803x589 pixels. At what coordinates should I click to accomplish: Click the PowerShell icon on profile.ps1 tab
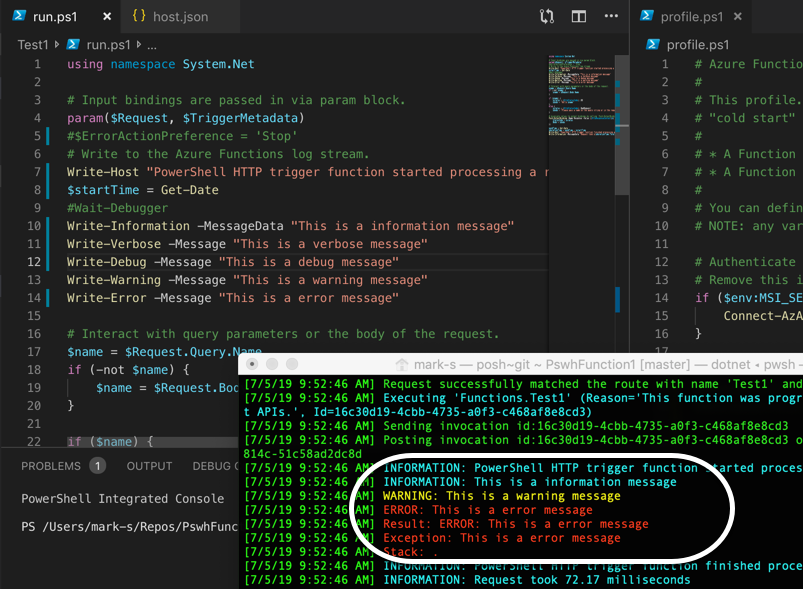pyautogui.click(x=647, y=15)
